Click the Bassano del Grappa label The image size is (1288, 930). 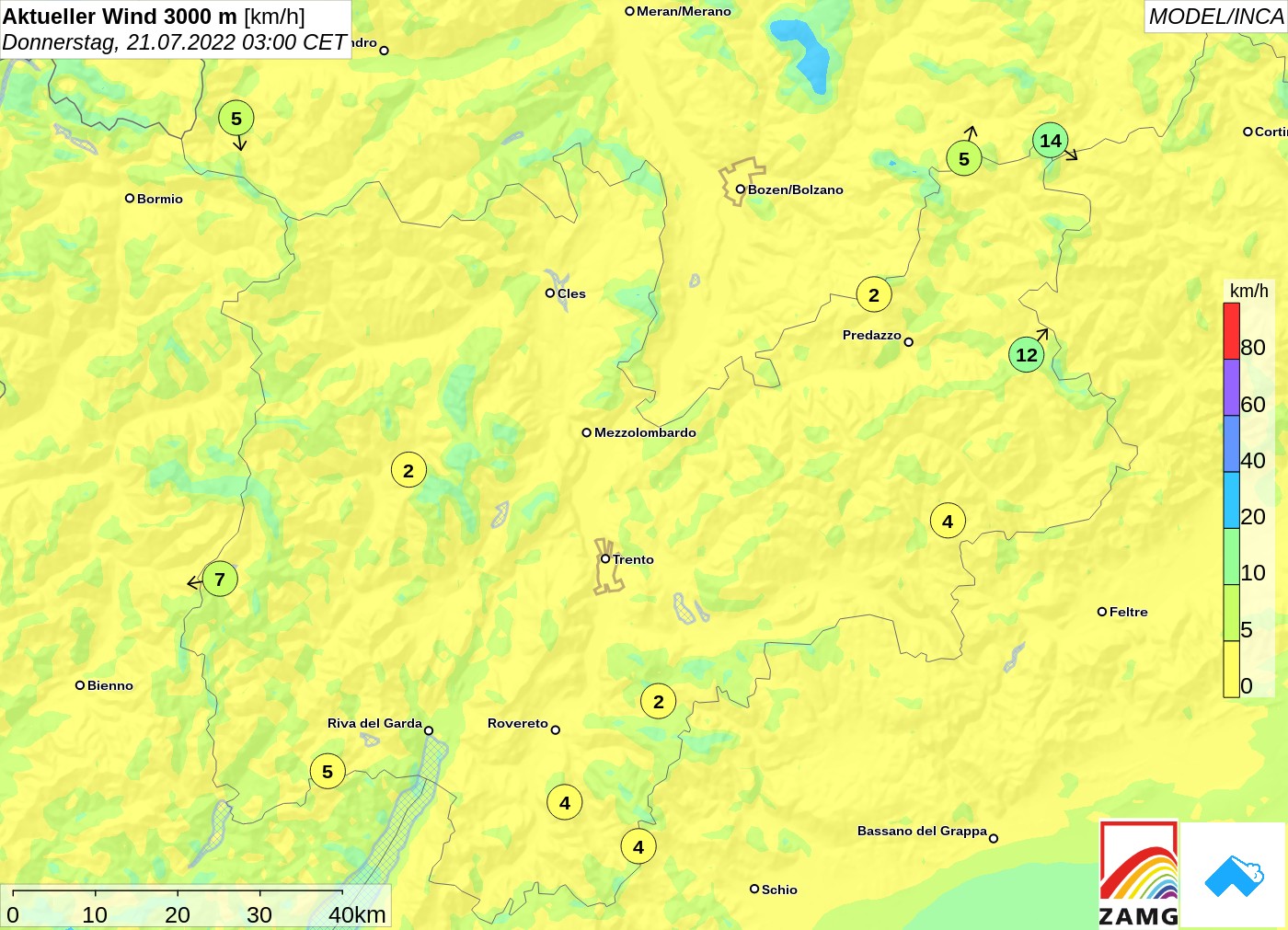point(922,832)
